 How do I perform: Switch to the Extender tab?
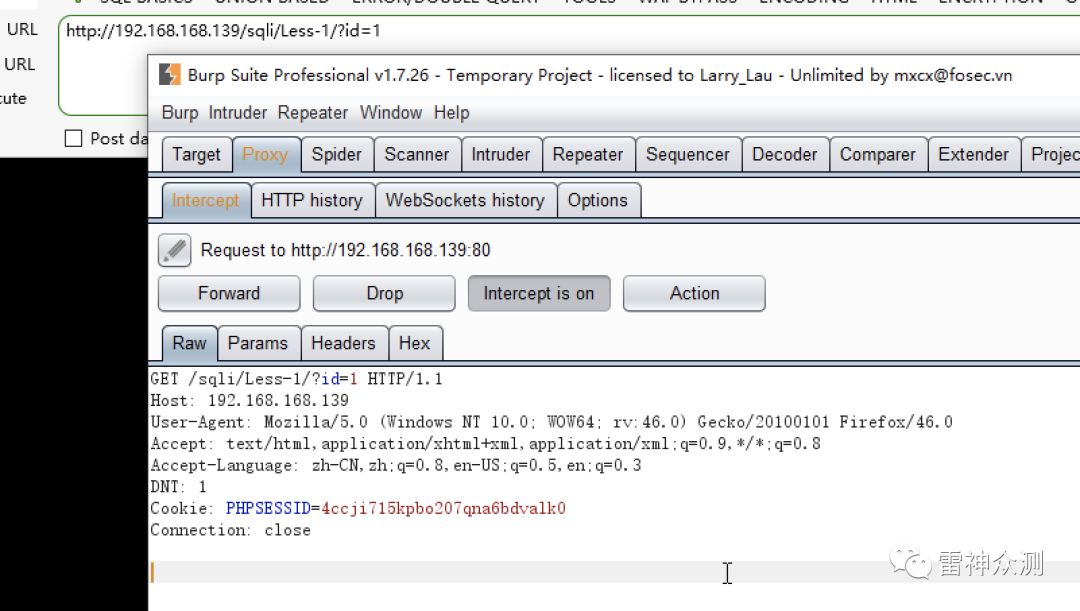973,154
